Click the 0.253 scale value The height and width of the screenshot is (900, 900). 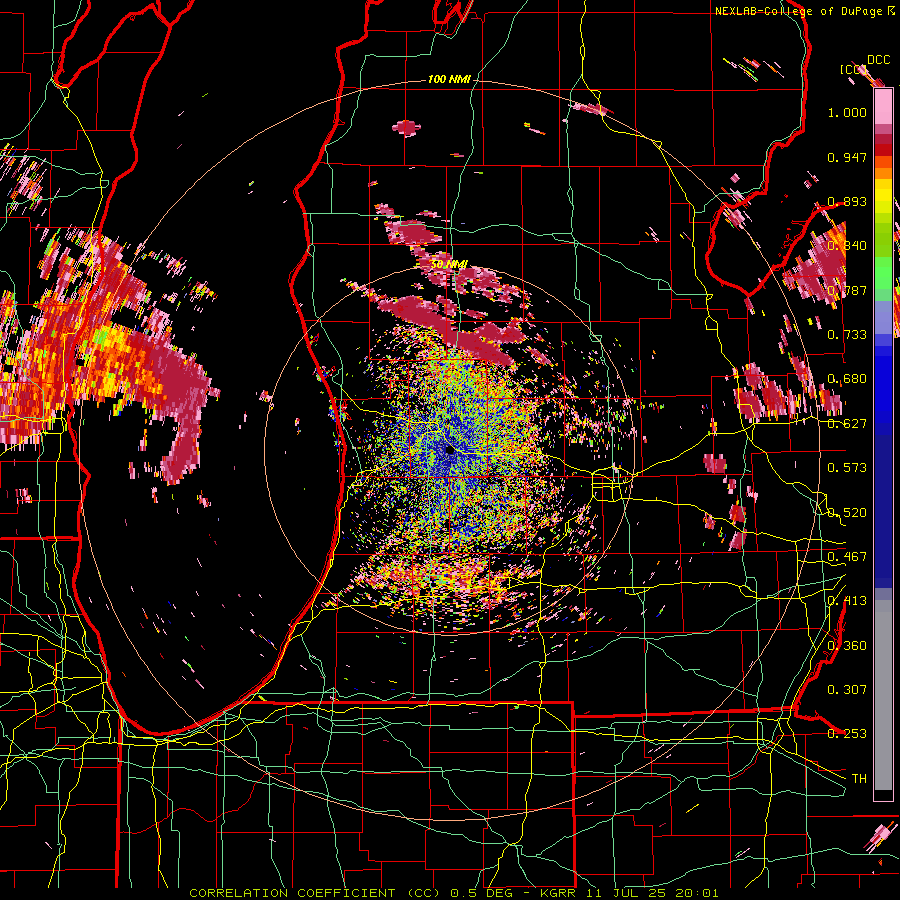pos(847,734)
